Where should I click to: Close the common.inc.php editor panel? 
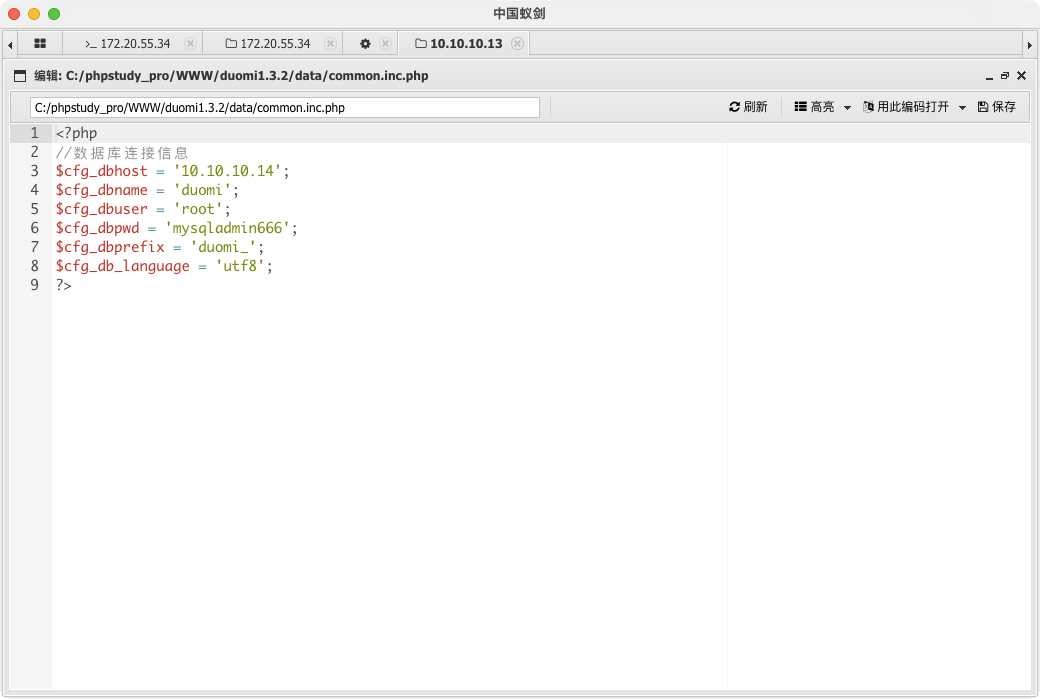pos(1021,76)
